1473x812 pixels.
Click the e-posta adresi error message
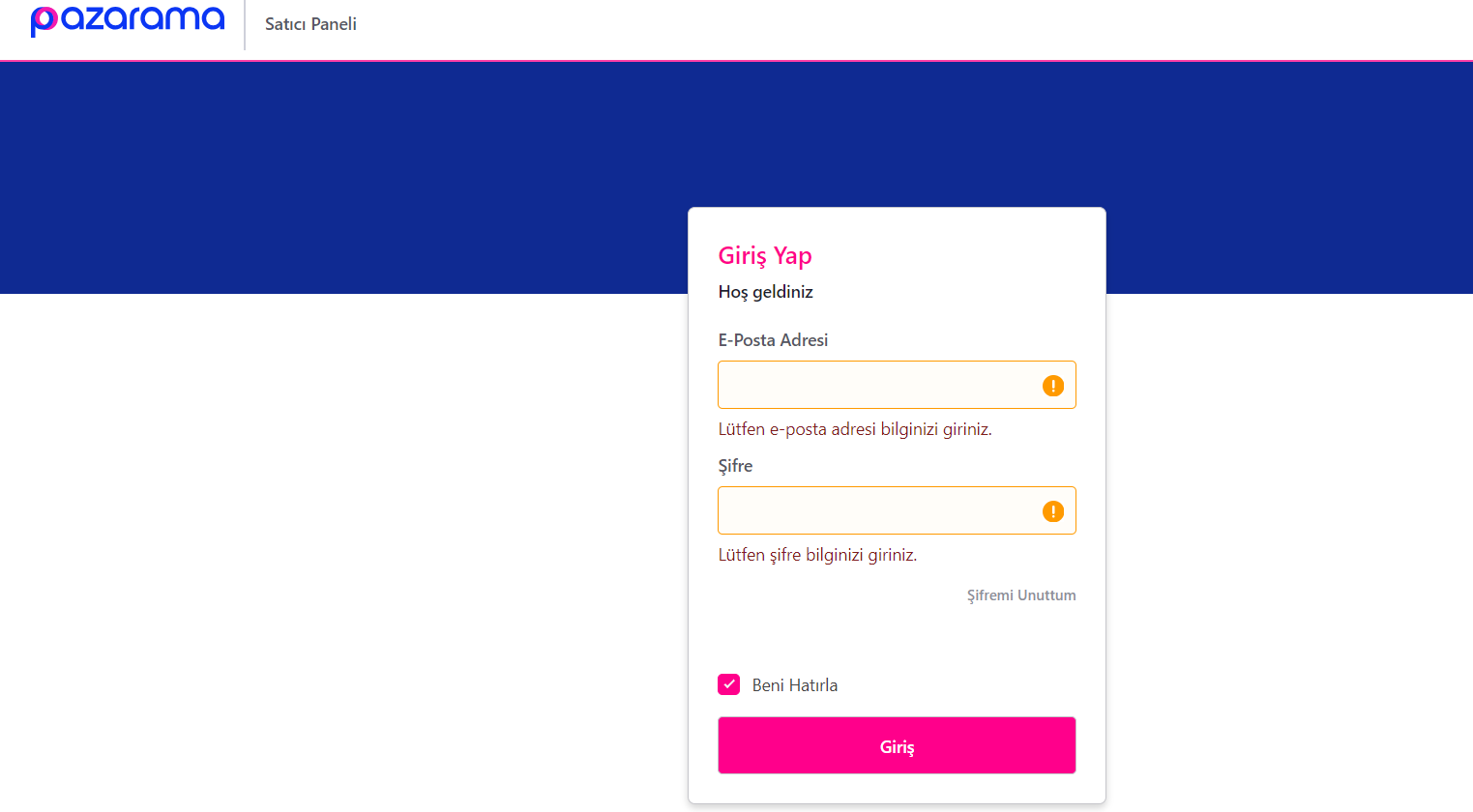click(855, 429)
